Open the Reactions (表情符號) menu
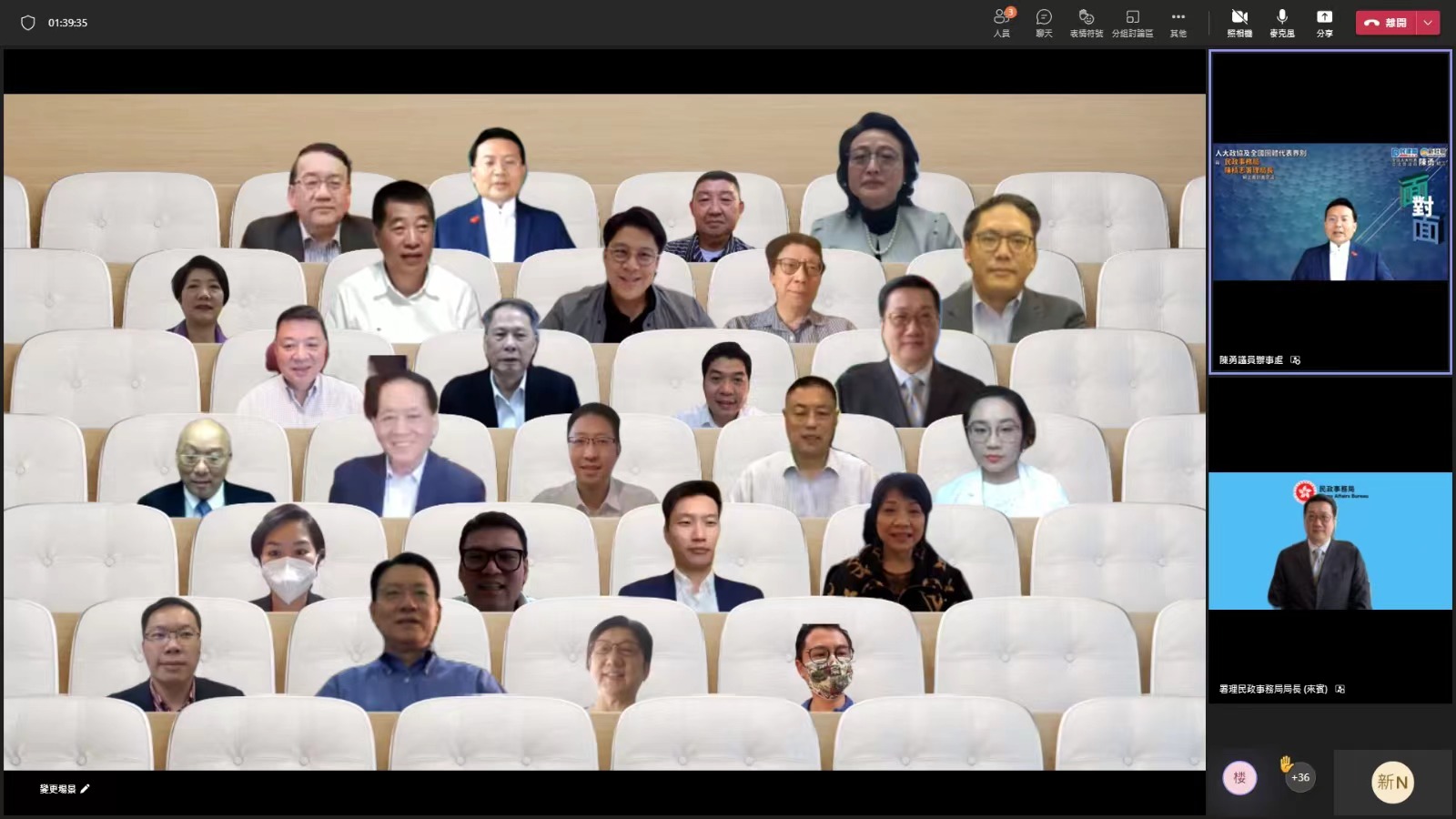 (1086, 22)
